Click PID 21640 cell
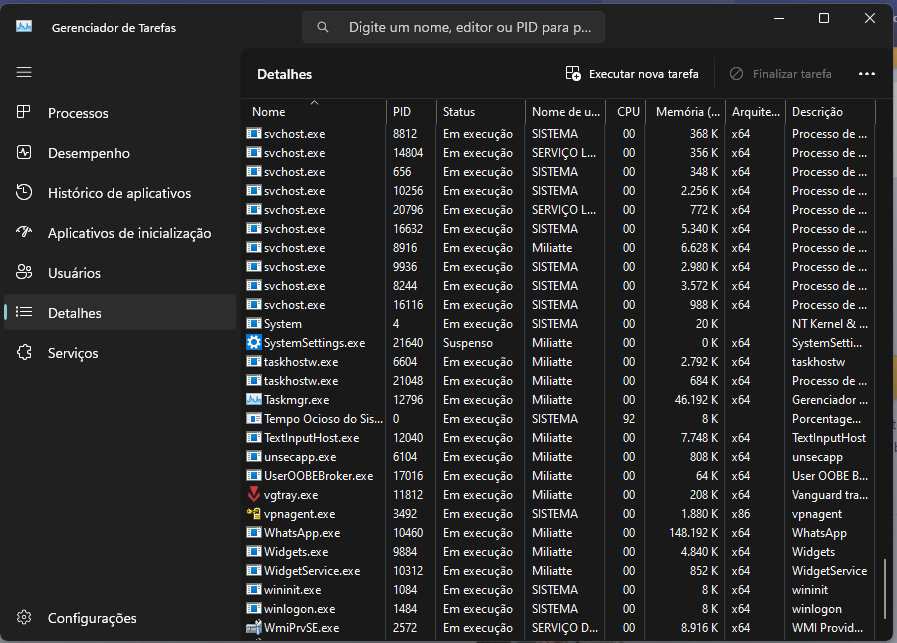897x643 pixels. pyautogui.click(x=408, y=343)
